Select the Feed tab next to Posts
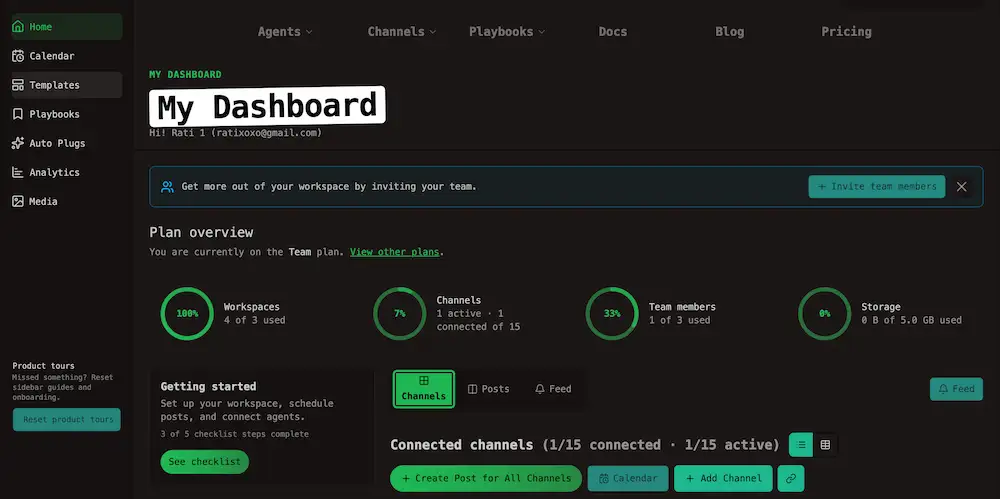The height and width of the screenshot is (499, 1000). click(553, 389)
